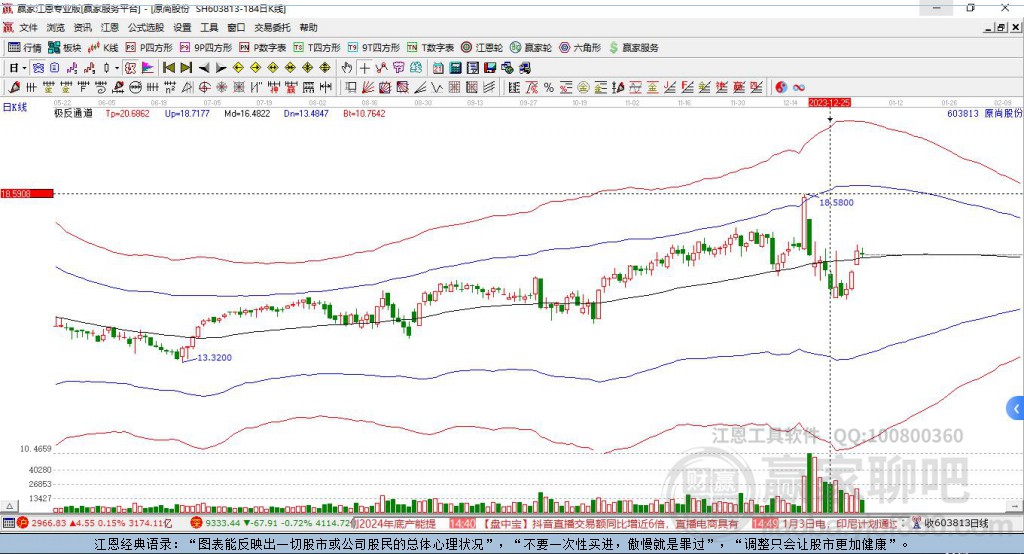Click the Md=16.4822 indicator value

(247, 114)
